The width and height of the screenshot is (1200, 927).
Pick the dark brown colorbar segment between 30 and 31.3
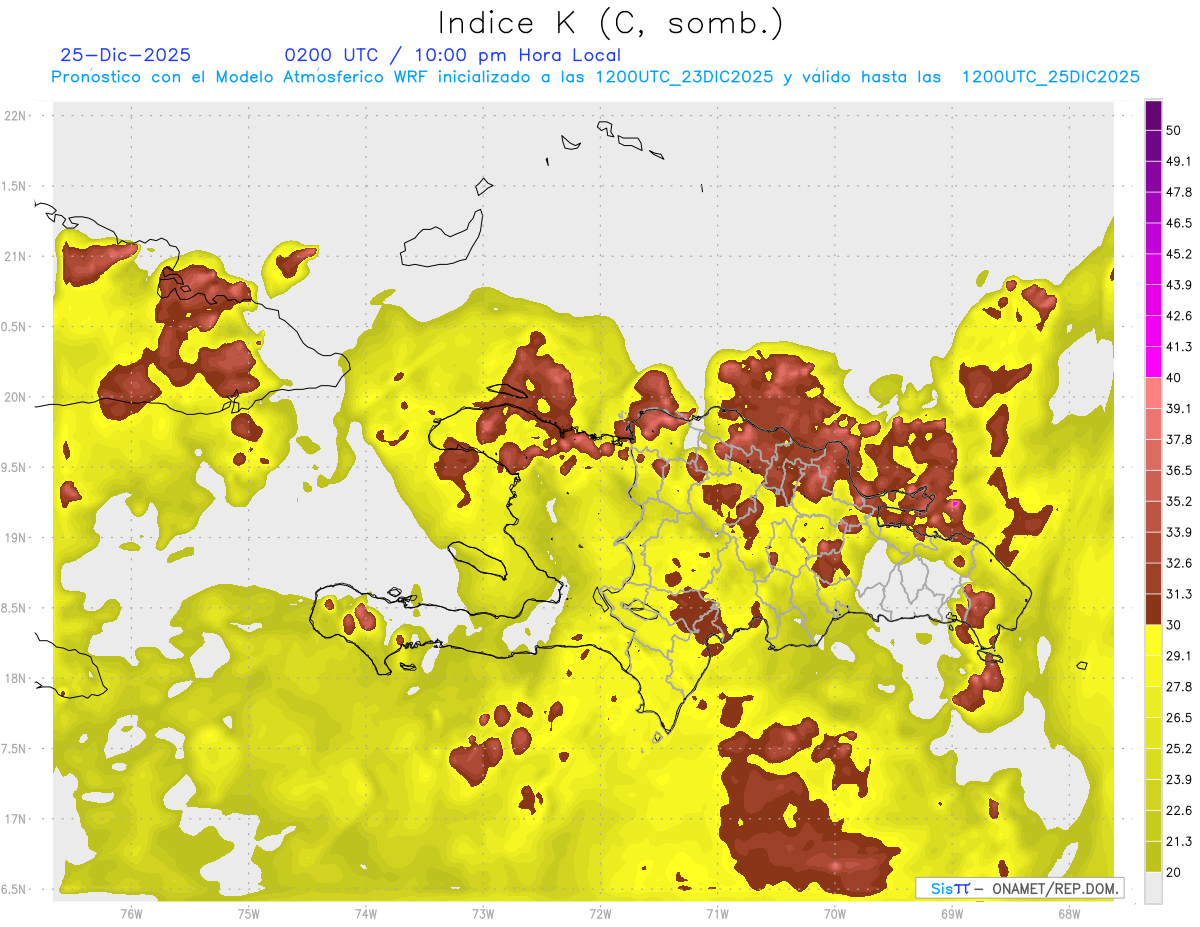[1154, 610]
